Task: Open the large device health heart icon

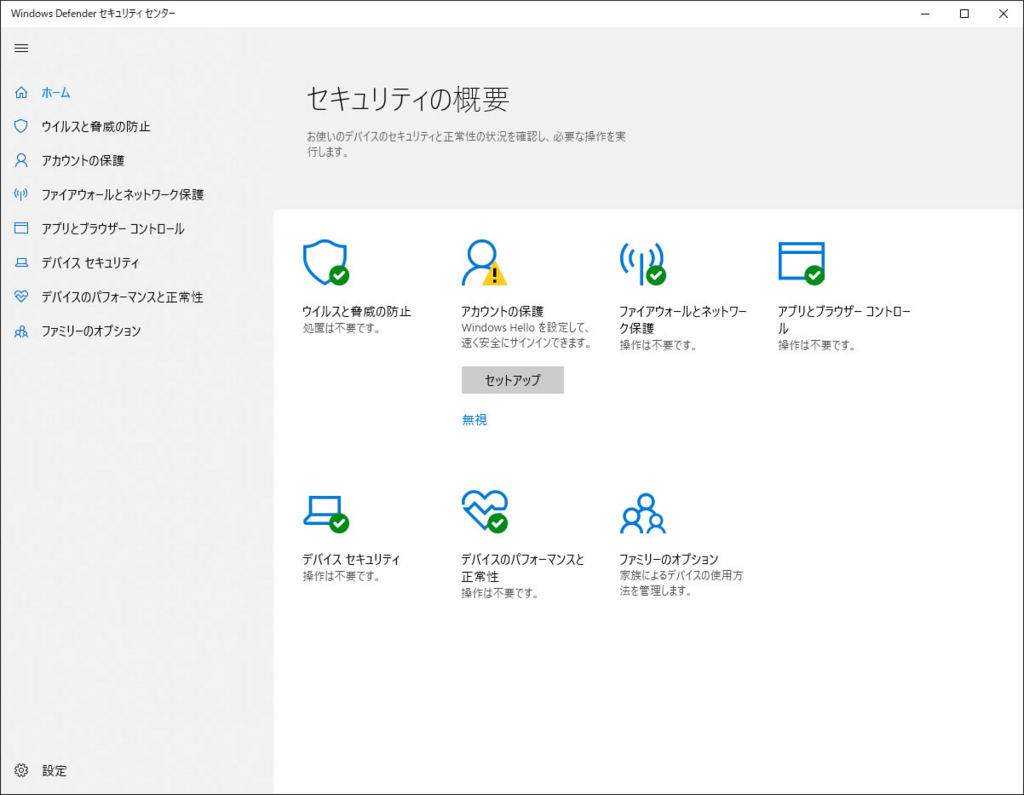Action: click(x=484, y=511)
